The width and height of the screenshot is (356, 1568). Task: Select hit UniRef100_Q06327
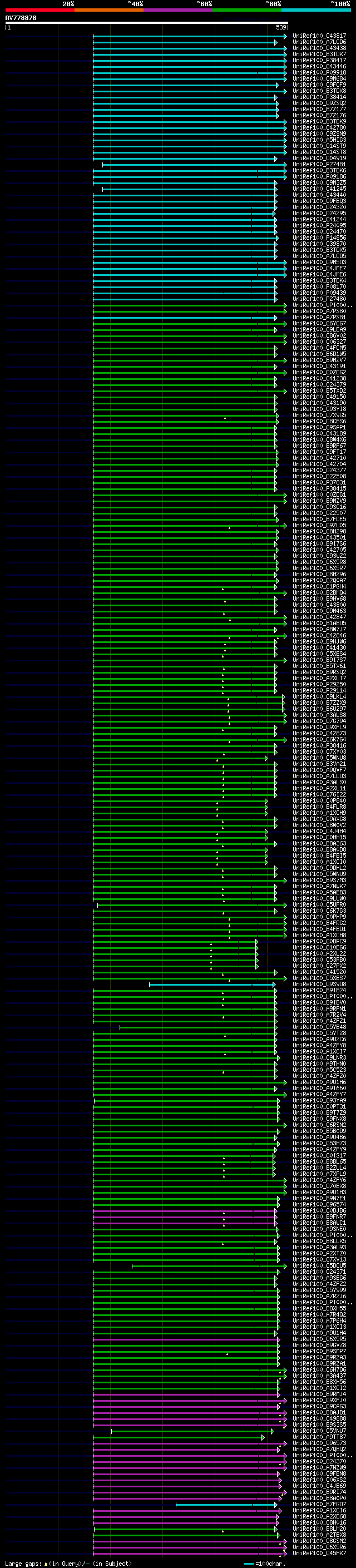click(319, 342)
